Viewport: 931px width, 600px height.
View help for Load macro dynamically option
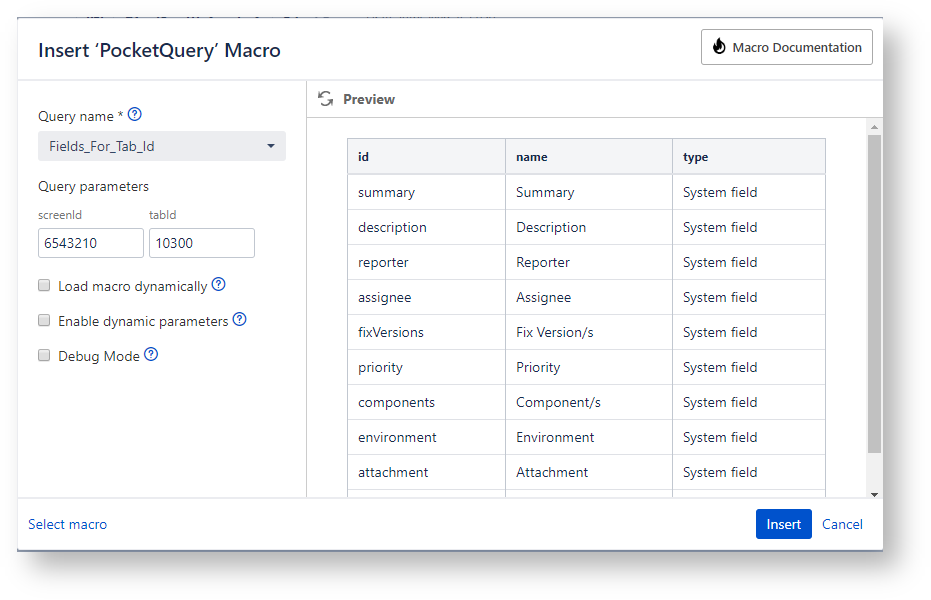218,284
